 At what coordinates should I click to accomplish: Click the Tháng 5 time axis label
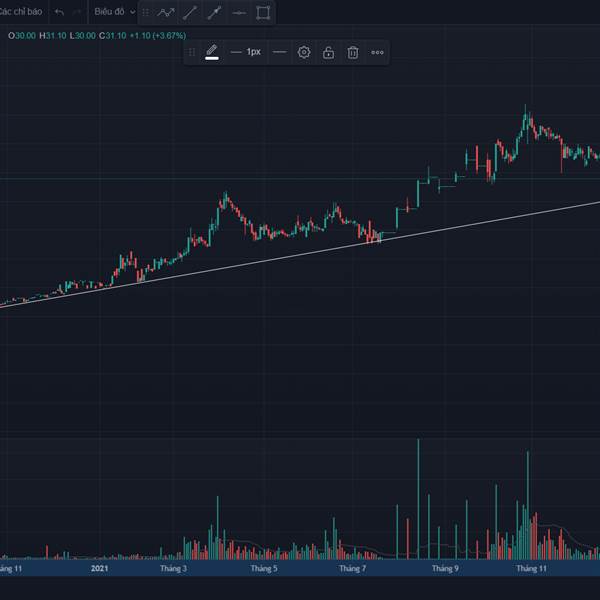point(264,569)
